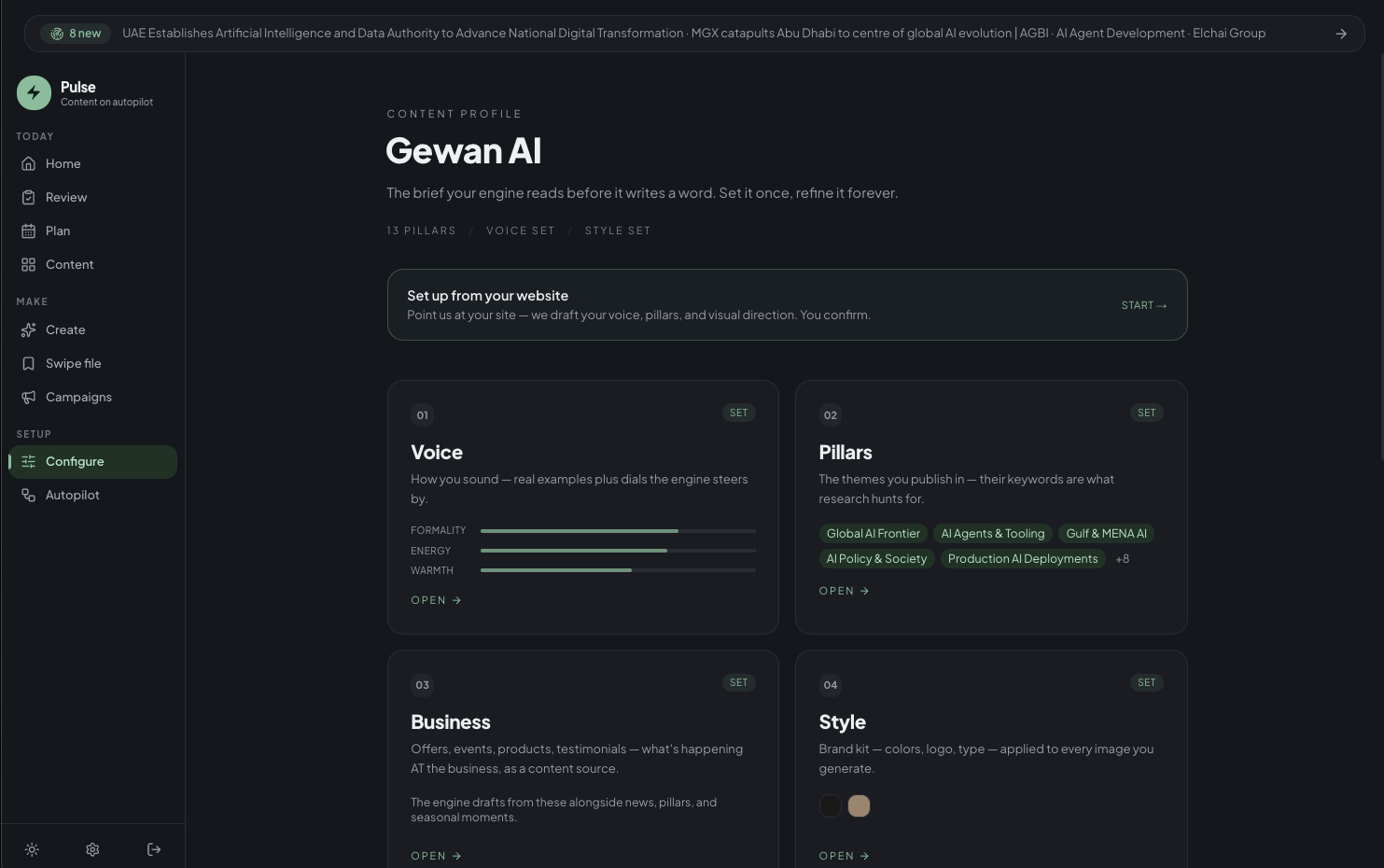Click the Campaigns megaphone icon
The height and width of the screenshot is (868, 1384).
pyautogui.click(x=29, y=397)
